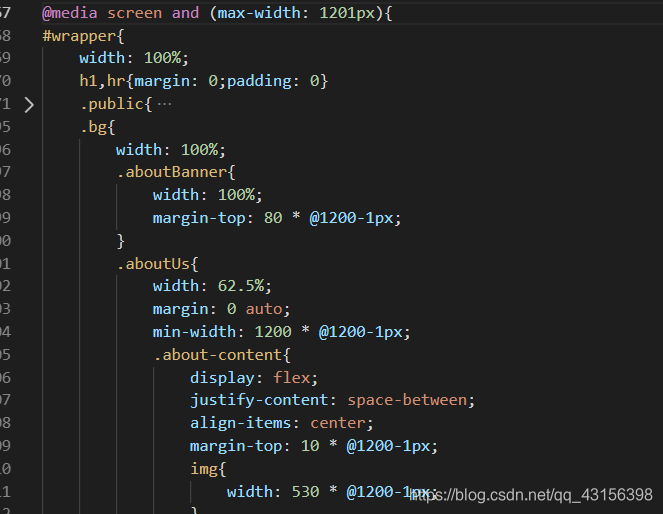Click the 'img{' selector
Screen dimensions: 663x514
tap(208, 469)
